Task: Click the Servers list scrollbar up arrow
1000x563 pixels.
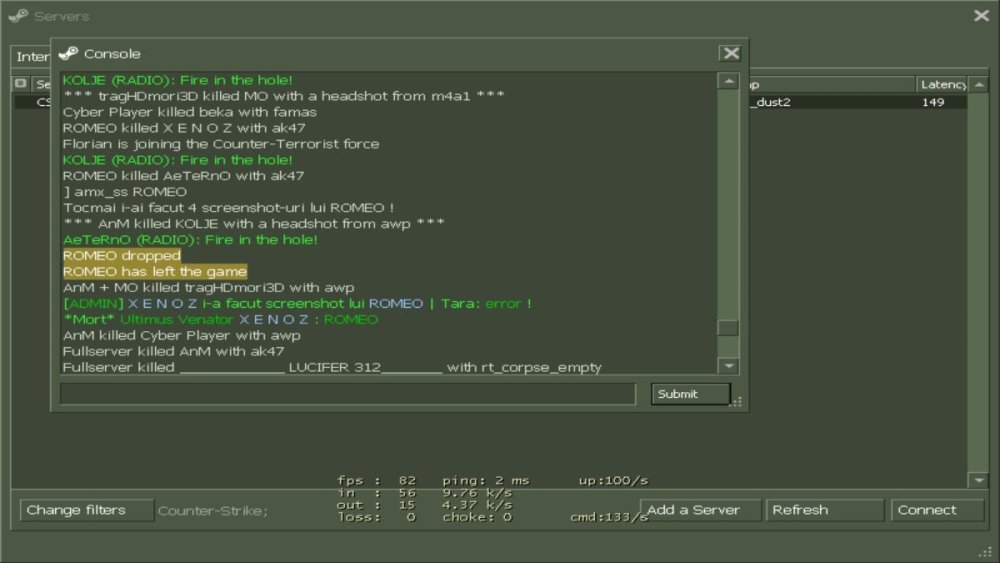Action: pyautogui.click(x=979, y=84)
